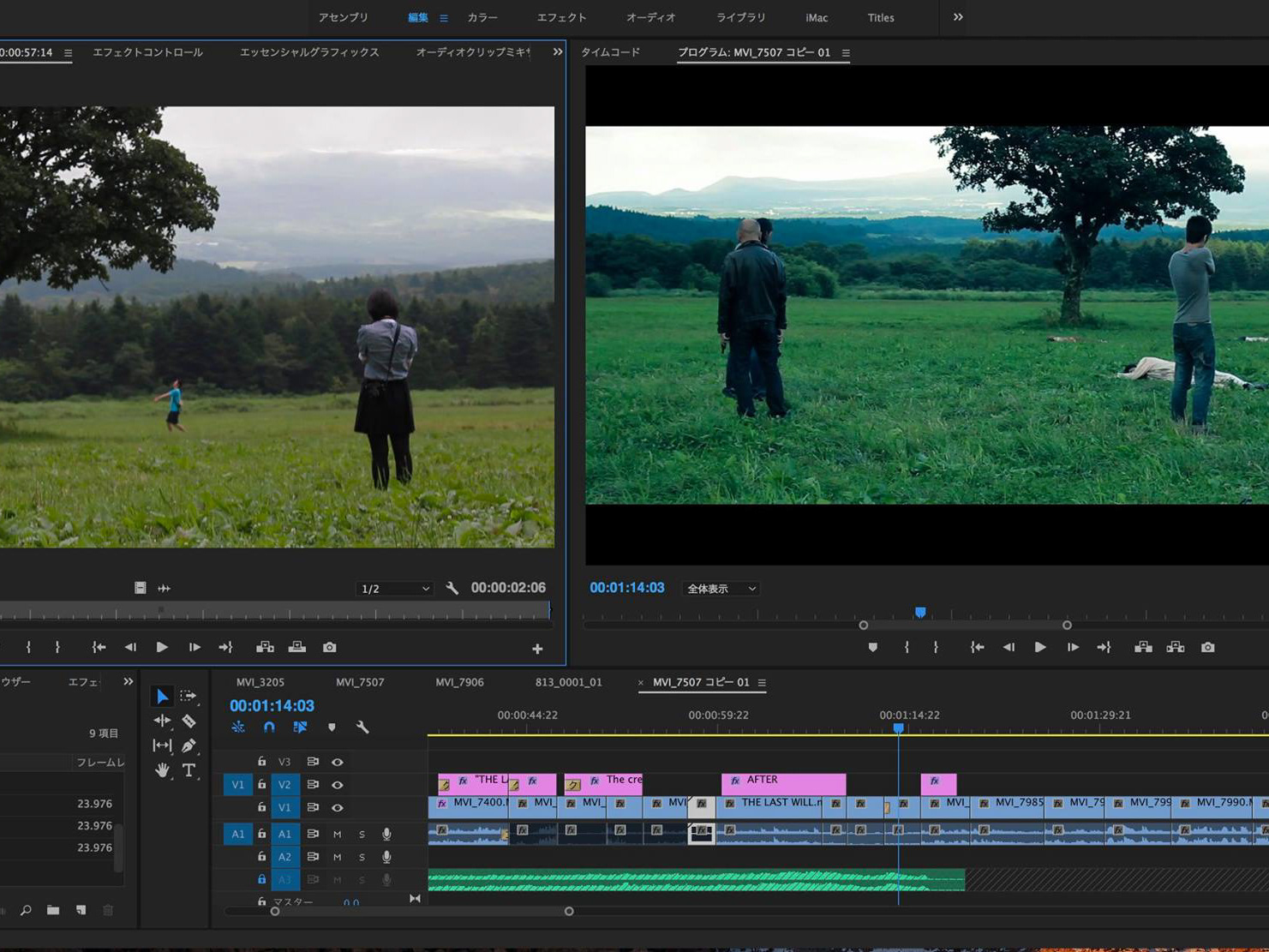This screenshot has width=1269, height=952.
Task: Open 編集 workspace menu icon
Action: click(x=443, y=18)
